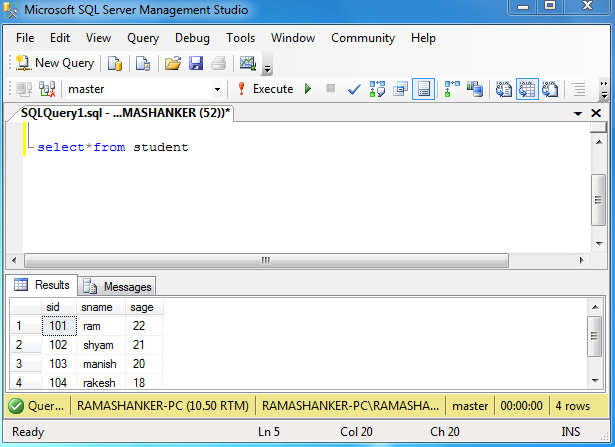Click the query editor scroll up arrow

click(x=599, y=142)
